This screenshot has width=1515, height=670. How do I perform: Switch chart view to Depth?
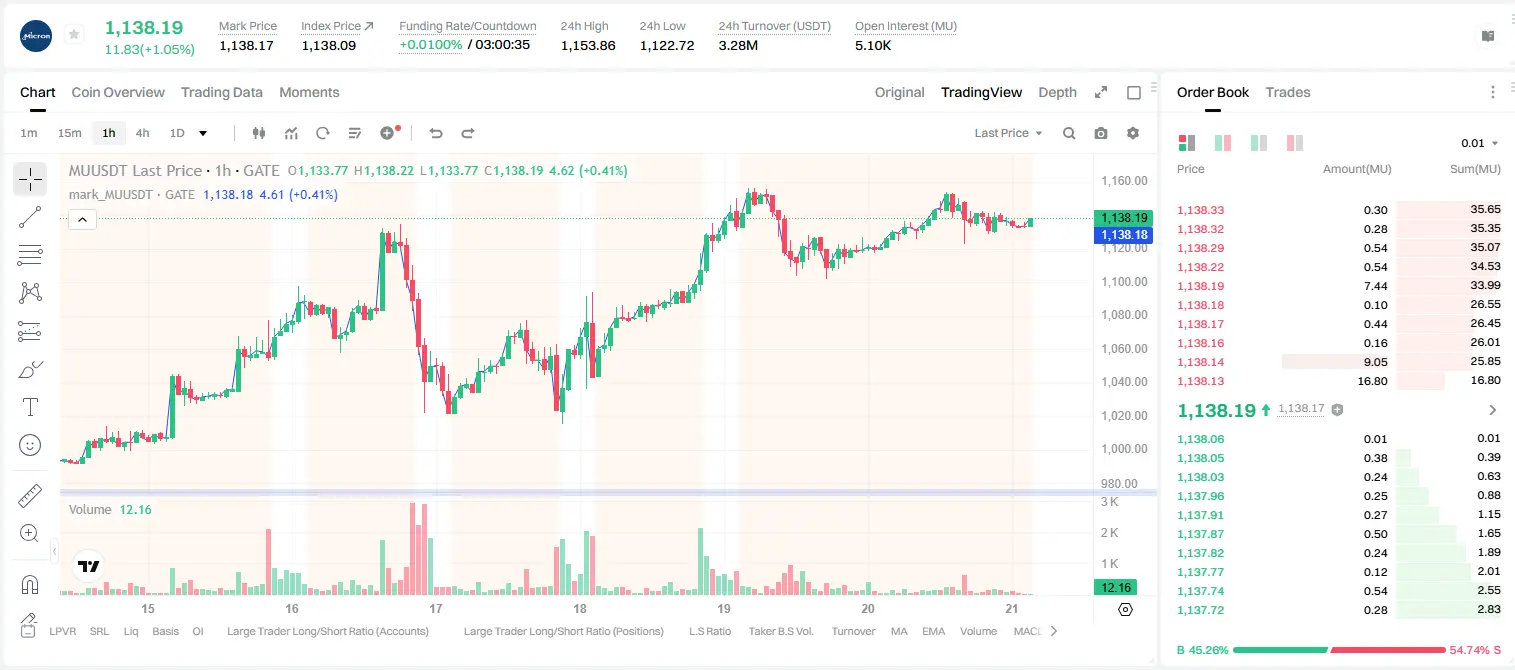click(1057, 92)
